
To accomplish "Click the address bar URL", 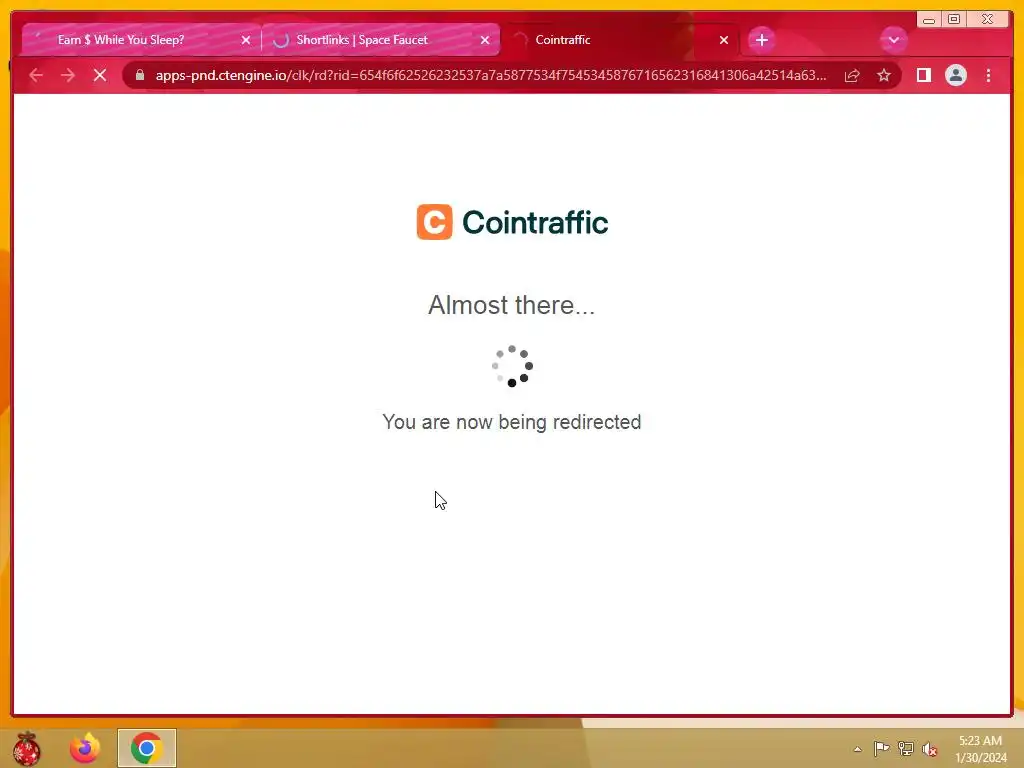I will [490, 76].
